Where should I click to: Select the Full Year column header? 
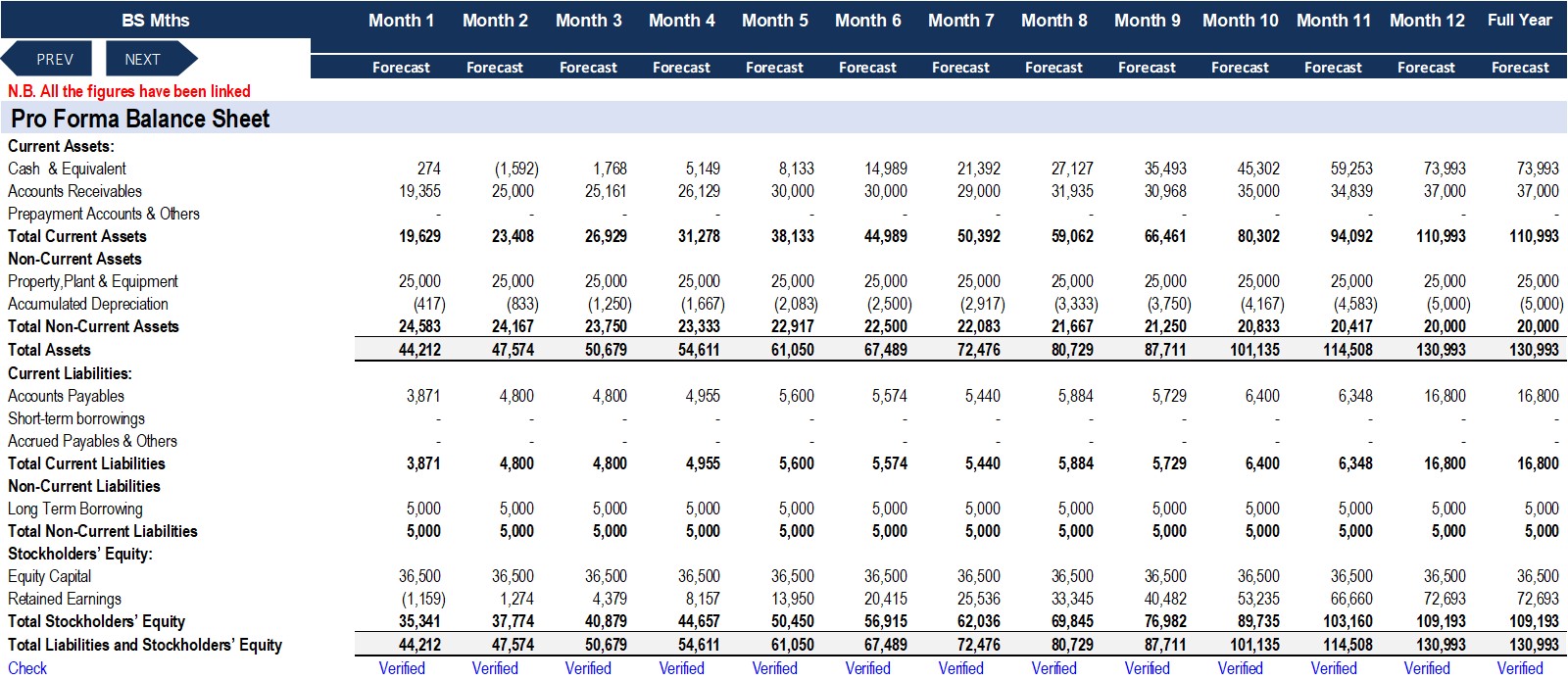(1520, 20)
